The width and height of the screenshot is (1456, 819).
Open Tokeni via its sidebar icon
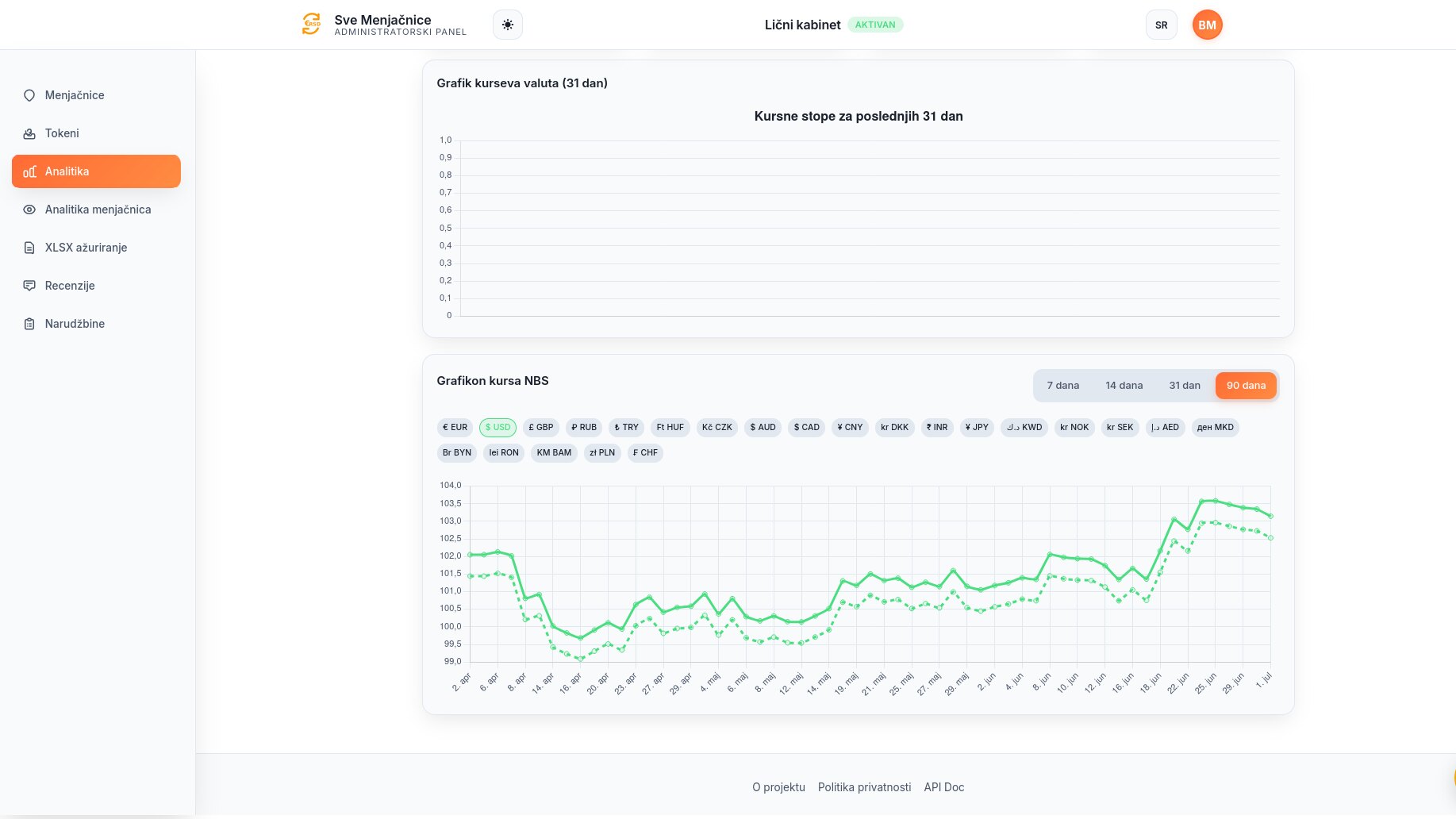coord(29,133)
